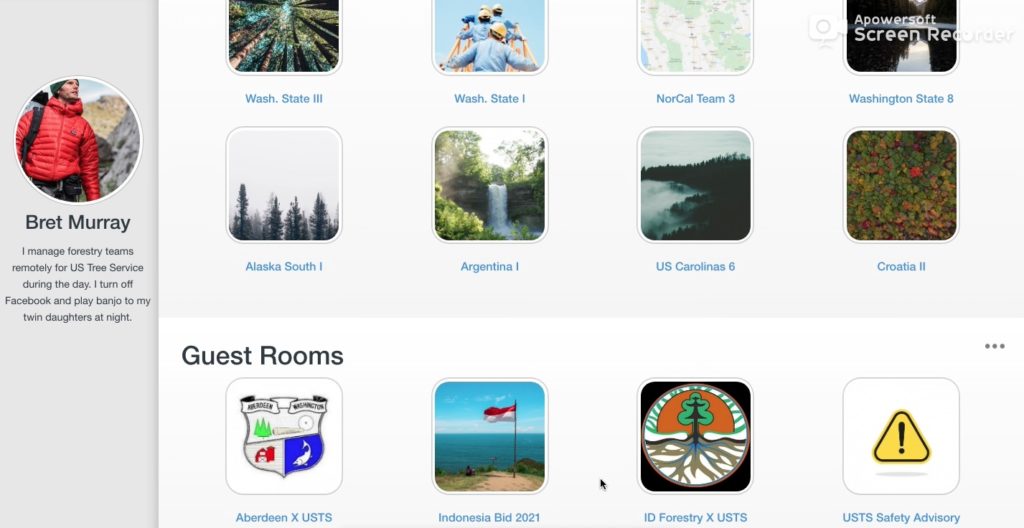The height and width of the screenshot is (528, 1024).
Task: Open the Wash. State III tree canopy thumbnail
Action: click(x=284, y=36)
